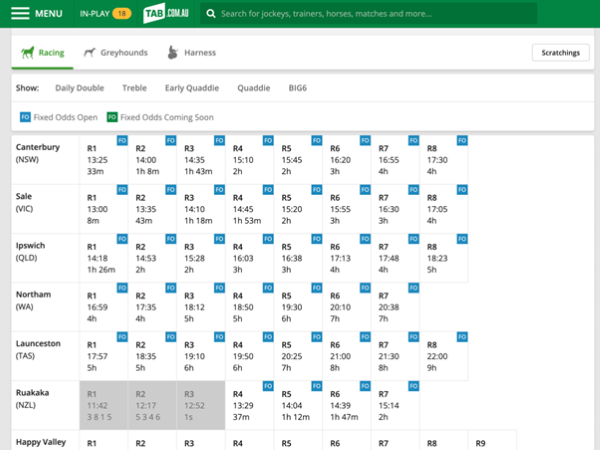Click FO badge on Northam R6
Image resolution: width=600 pixels, height=450 pixels.
pos(365,288)
